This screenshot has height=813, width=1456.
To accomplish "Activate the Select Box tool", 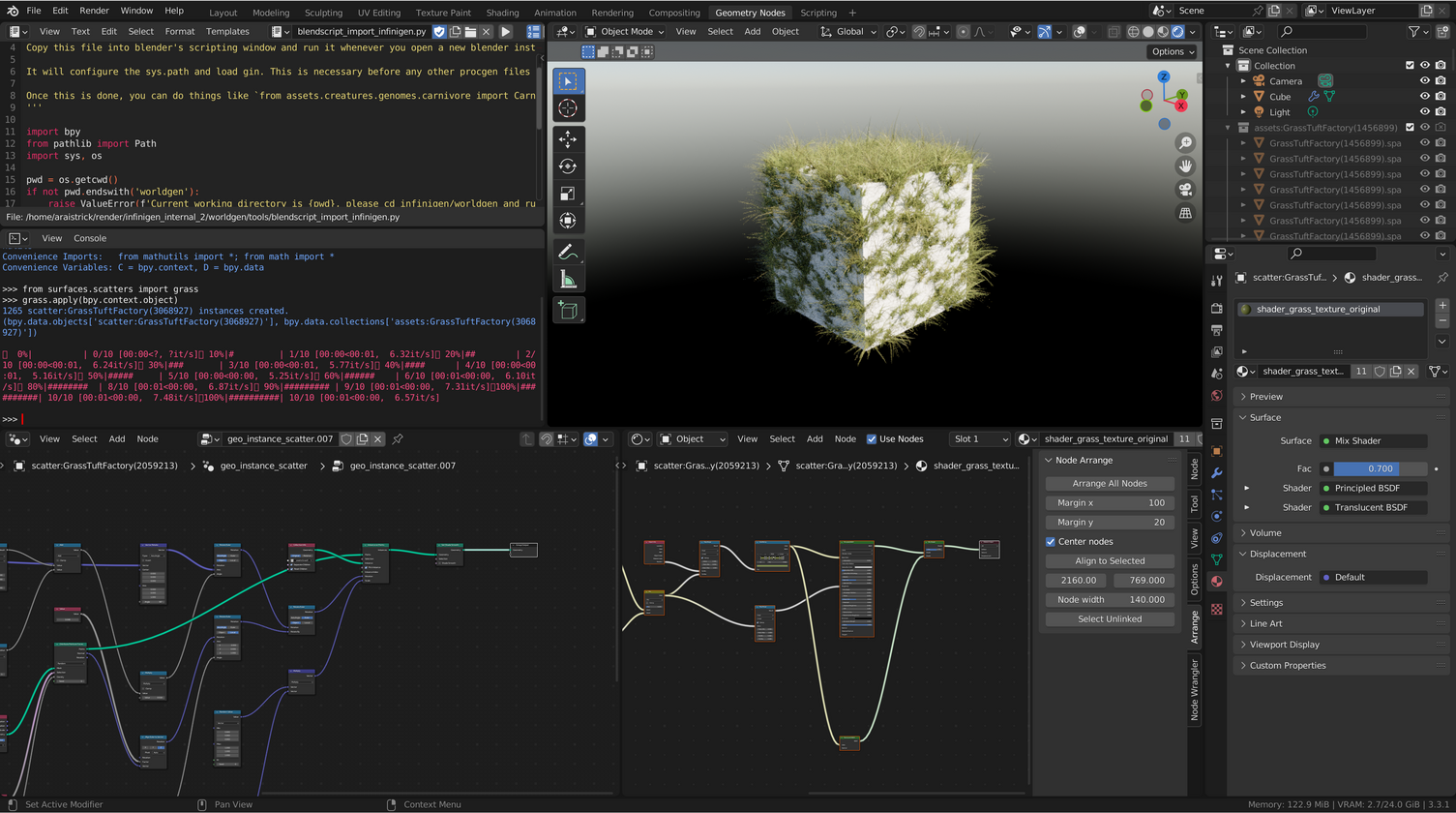I will click(568, 81).
